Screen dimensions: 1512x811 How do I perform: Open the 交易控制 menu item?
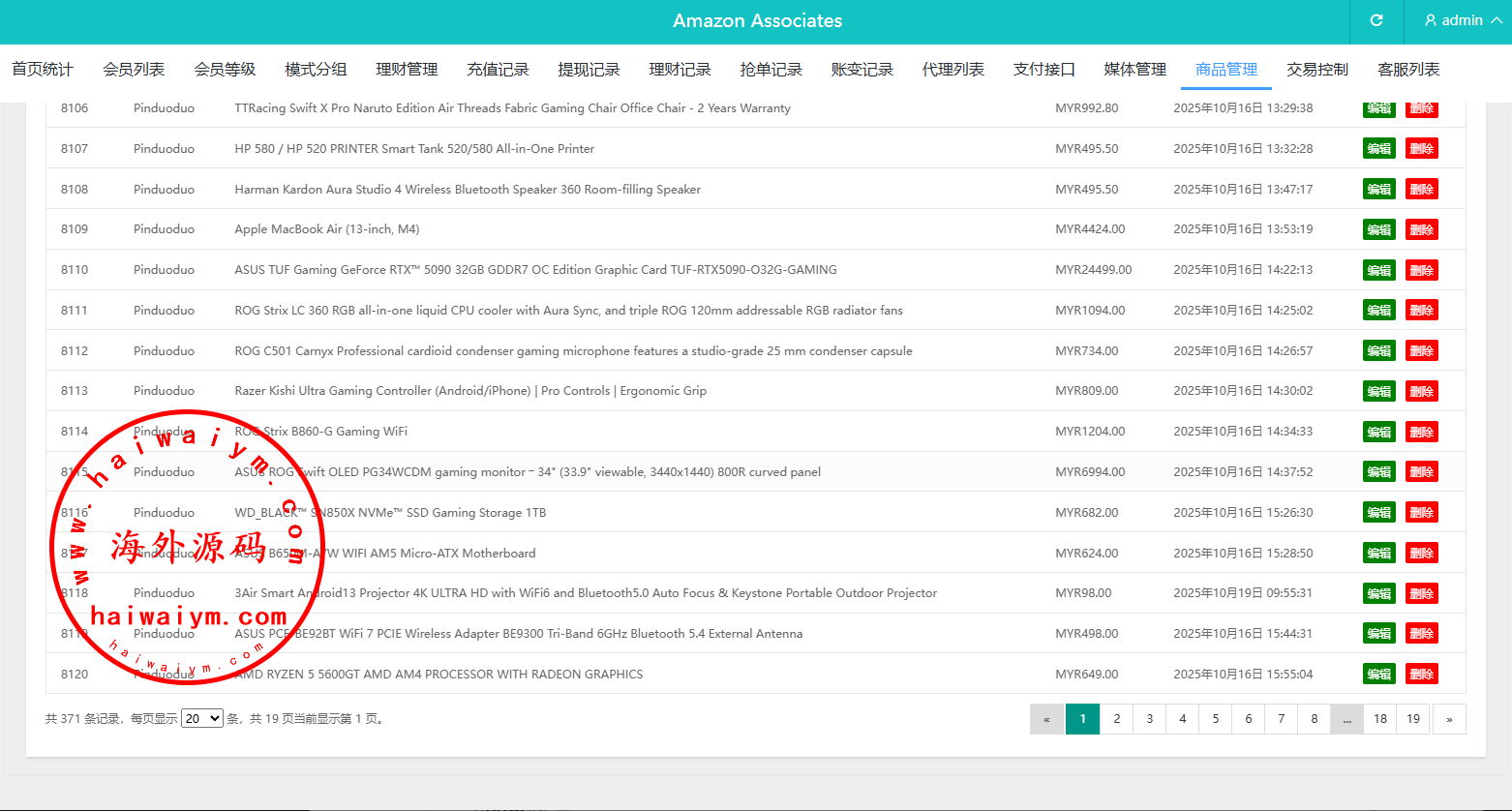pyautogui.click(x=1316, y=70)
